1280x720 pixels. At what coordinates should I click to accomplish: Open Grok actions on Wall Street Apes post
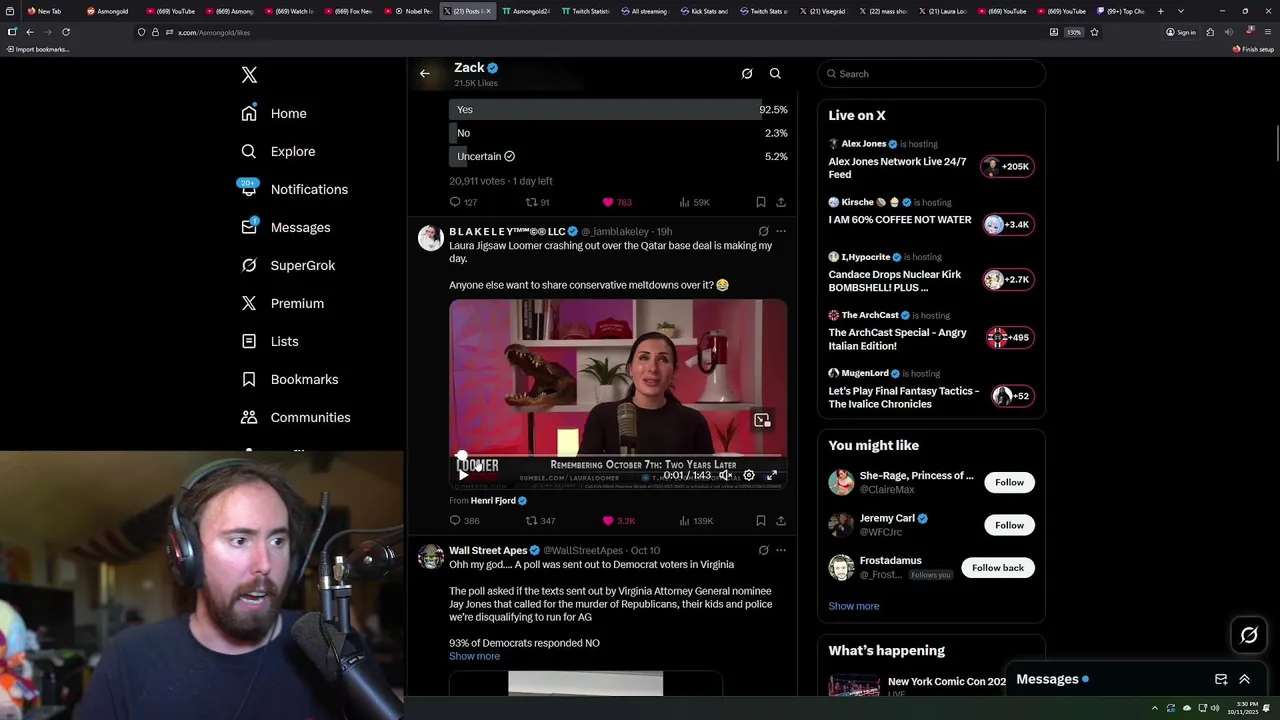point(763,550)
